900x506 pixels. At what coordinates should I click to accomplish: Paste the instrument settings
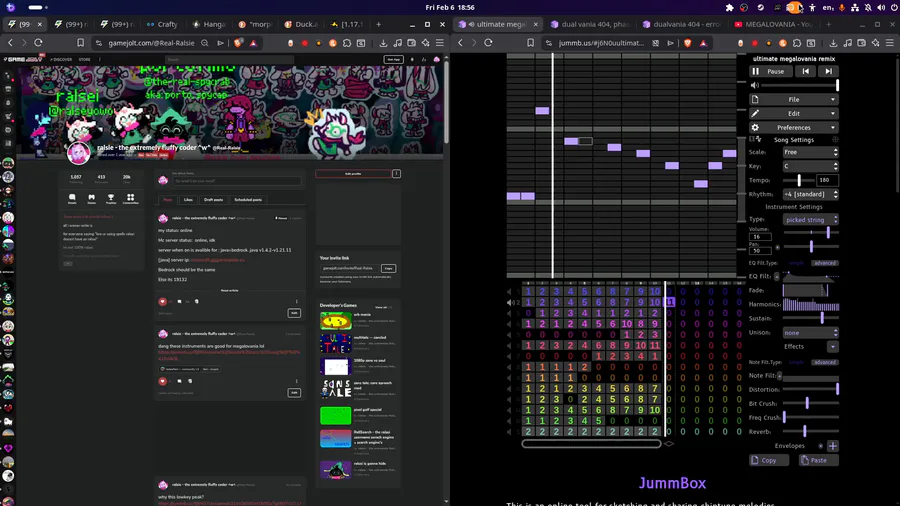(818, 460)
